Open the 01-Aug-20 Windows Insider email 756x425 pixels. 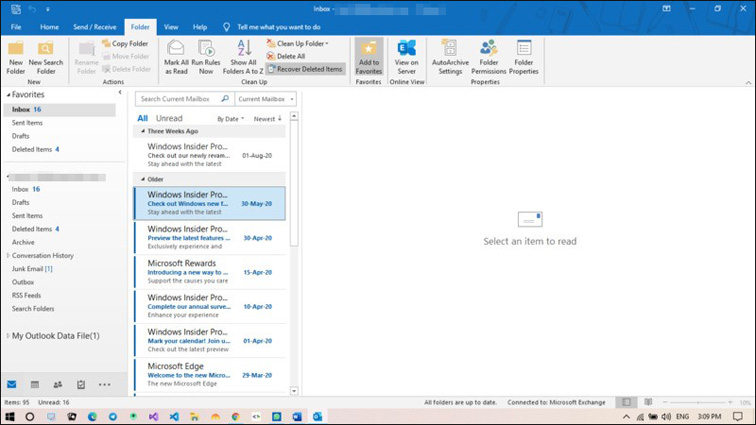click(210, 155)
